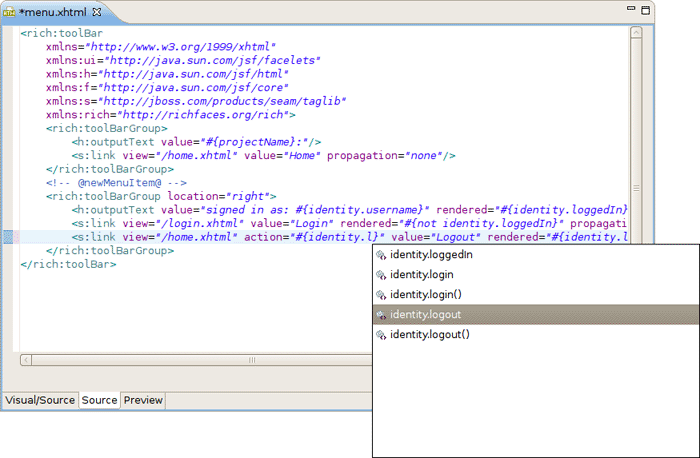
Task: Click icon beside identity.login suggestion
Action: click(380, 275)
